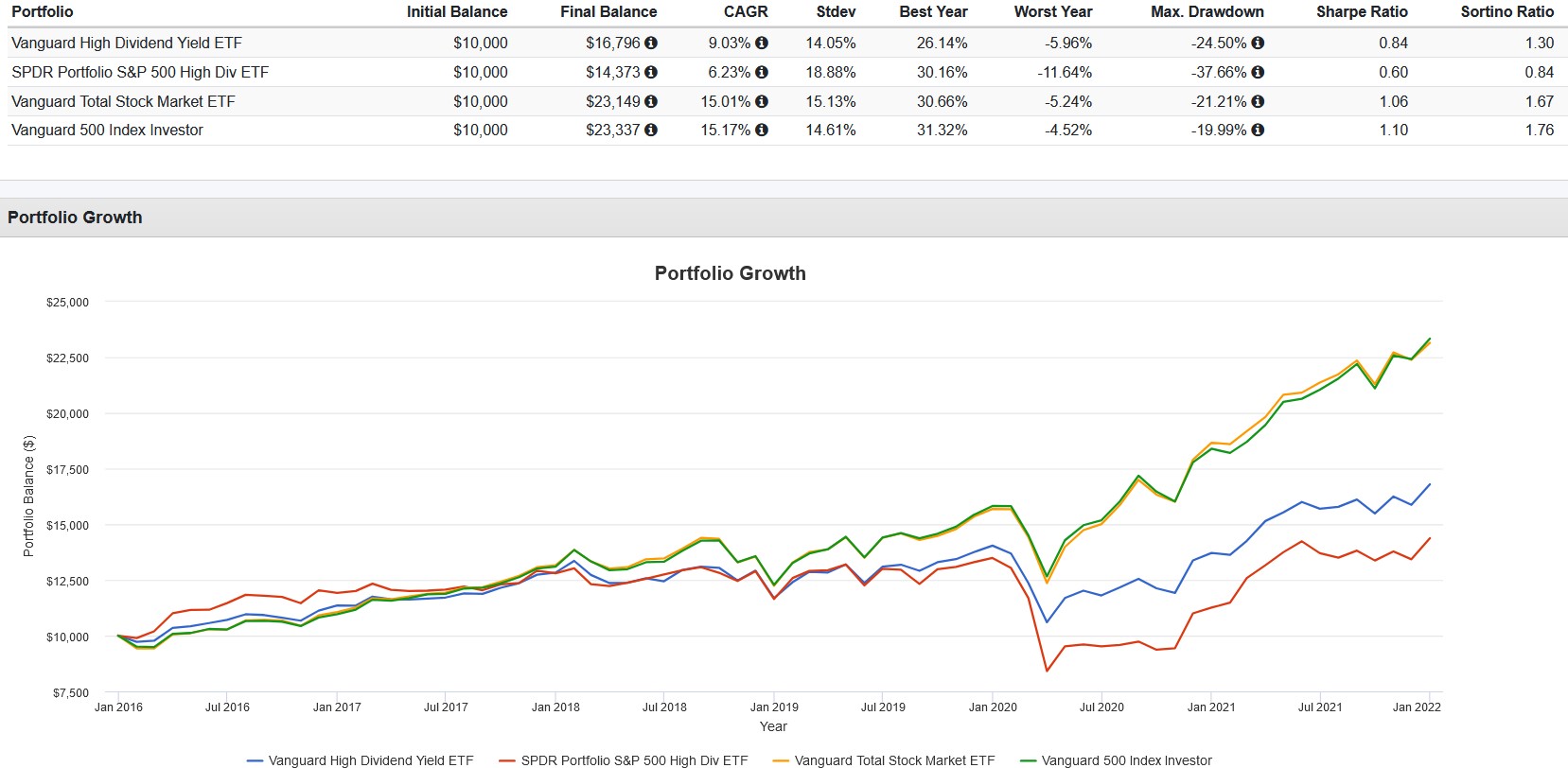Click the 14.05% Stdev value

pos(831,43)
